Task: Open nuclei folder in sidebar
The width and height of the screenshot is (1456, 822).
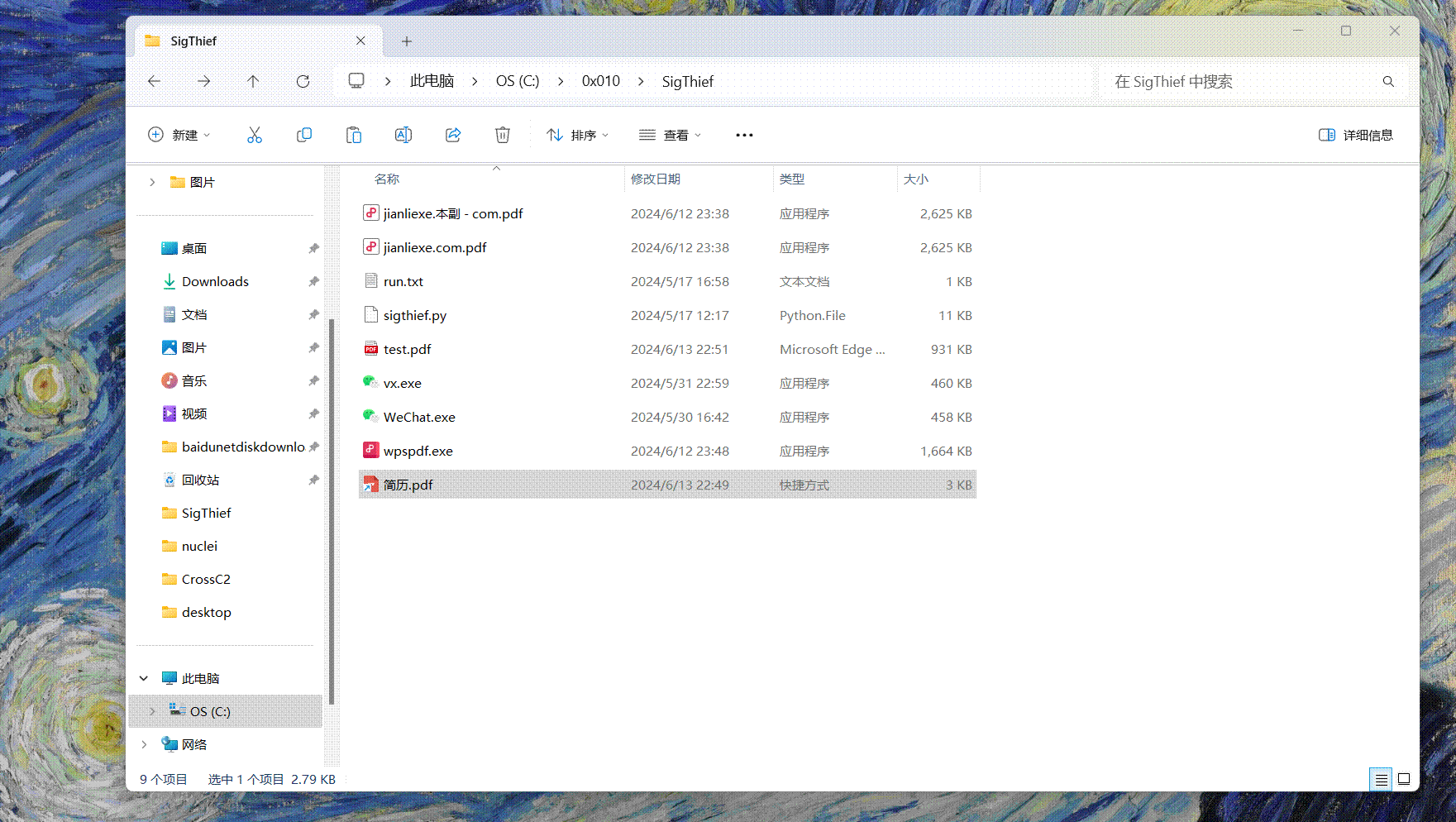Action: click(x=199, y=546)
